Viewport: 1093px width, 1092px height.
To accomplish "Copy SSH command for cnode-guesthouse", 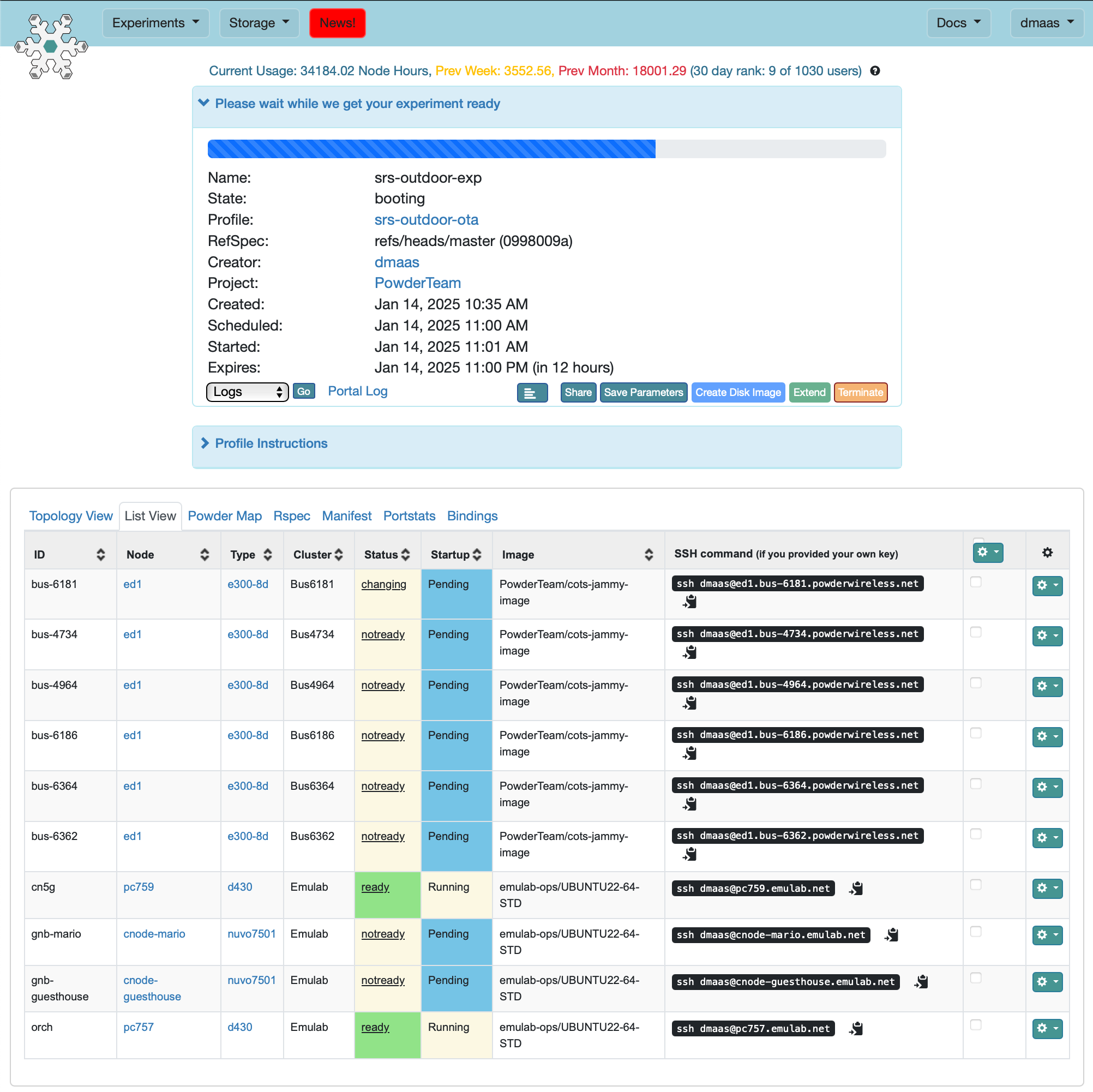I will [x=922, y=982].
